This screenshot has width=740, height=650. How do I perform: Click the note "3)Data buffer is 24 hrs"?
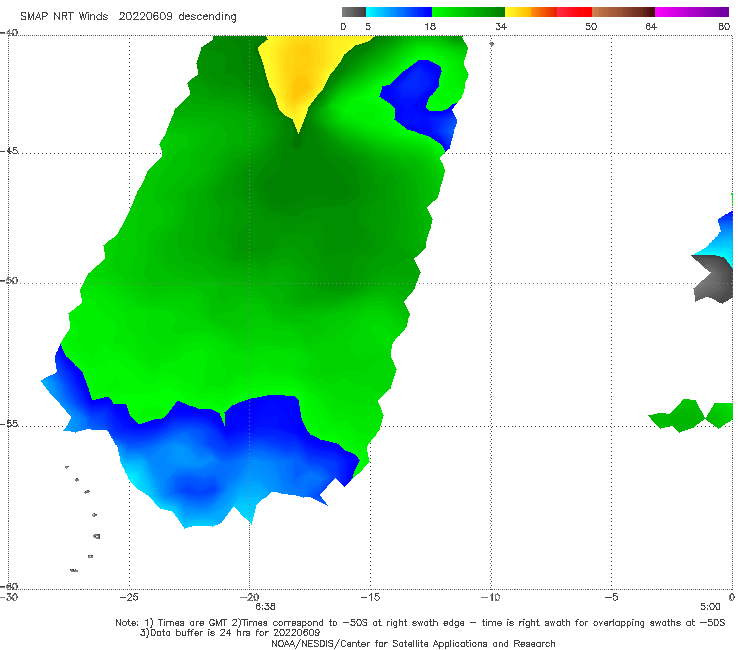230,633
